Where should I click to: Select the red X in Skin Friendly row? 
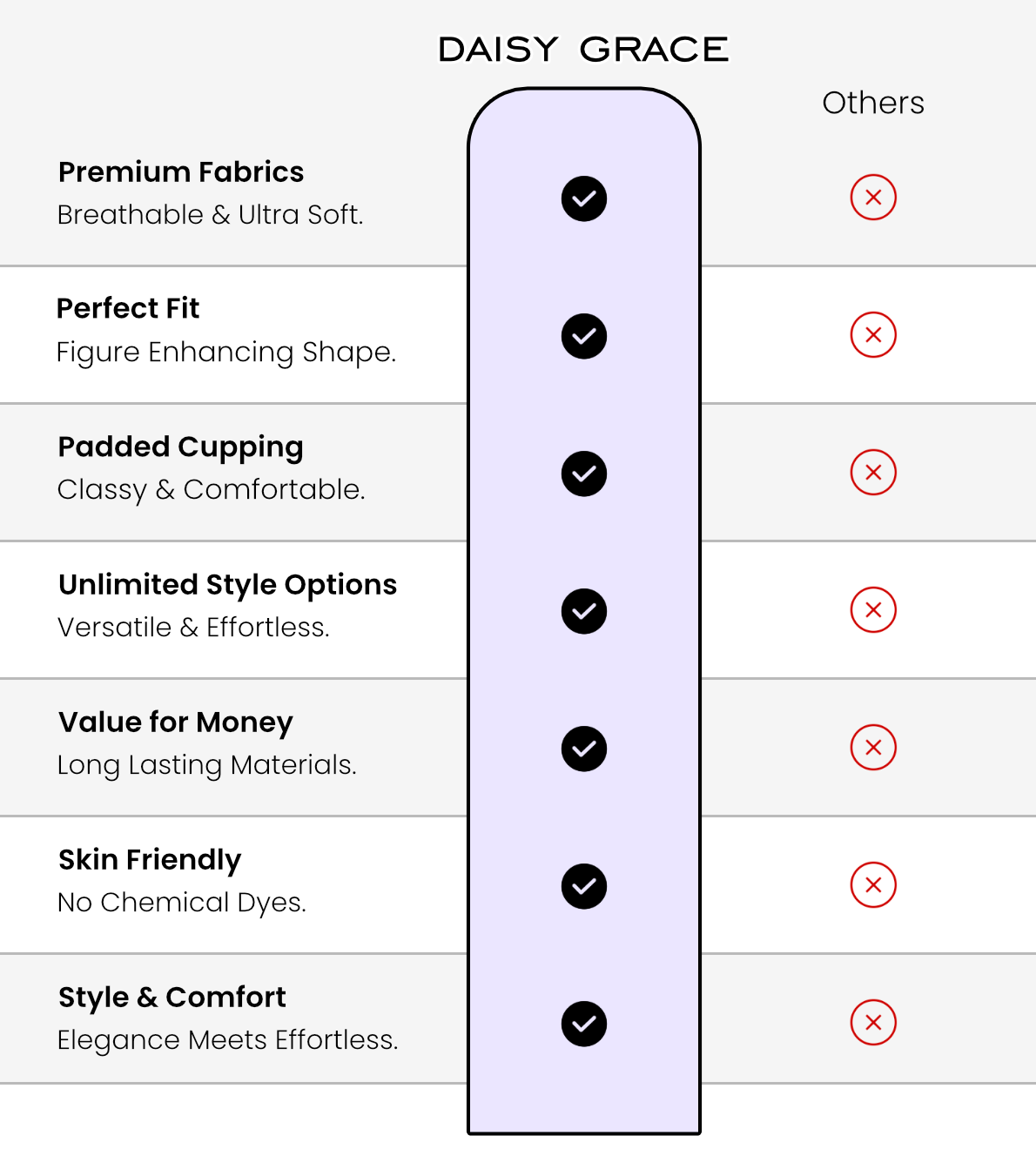(x=873, y=884)
